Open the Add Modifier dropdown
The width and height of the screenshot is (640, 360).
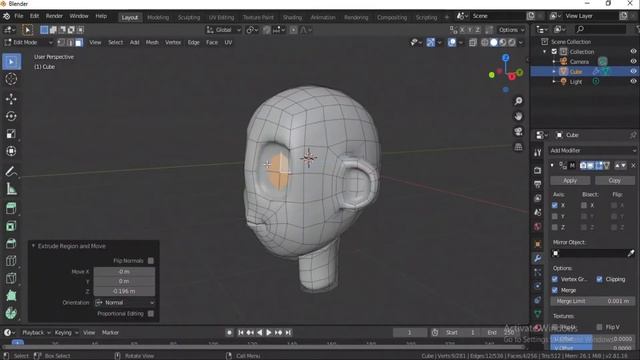pos(593,151)
